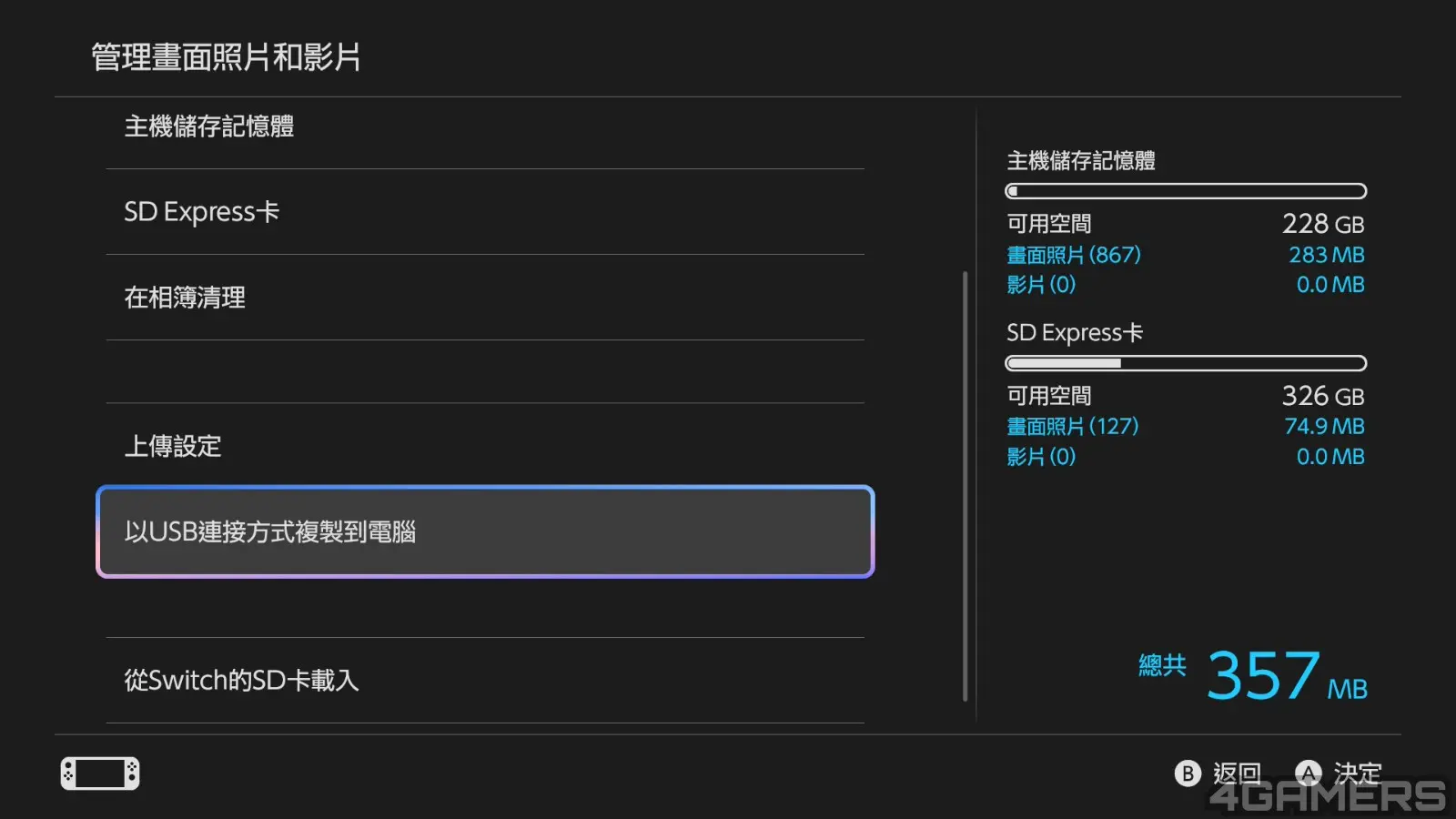1456x819 pixels.
Task: Click 畫面照片 (867) screenshot count
Action: coord(1074,255)
